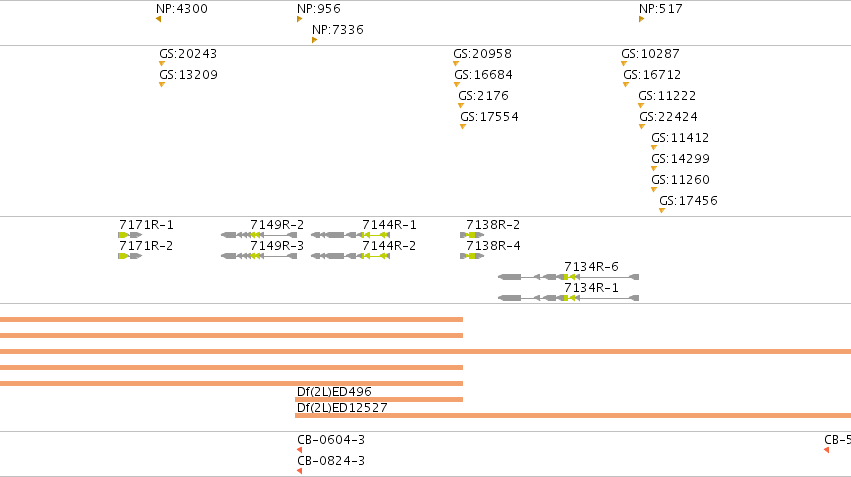Click the GS:17554 insertion triangle
851x477 pixels.
(463, 126)
